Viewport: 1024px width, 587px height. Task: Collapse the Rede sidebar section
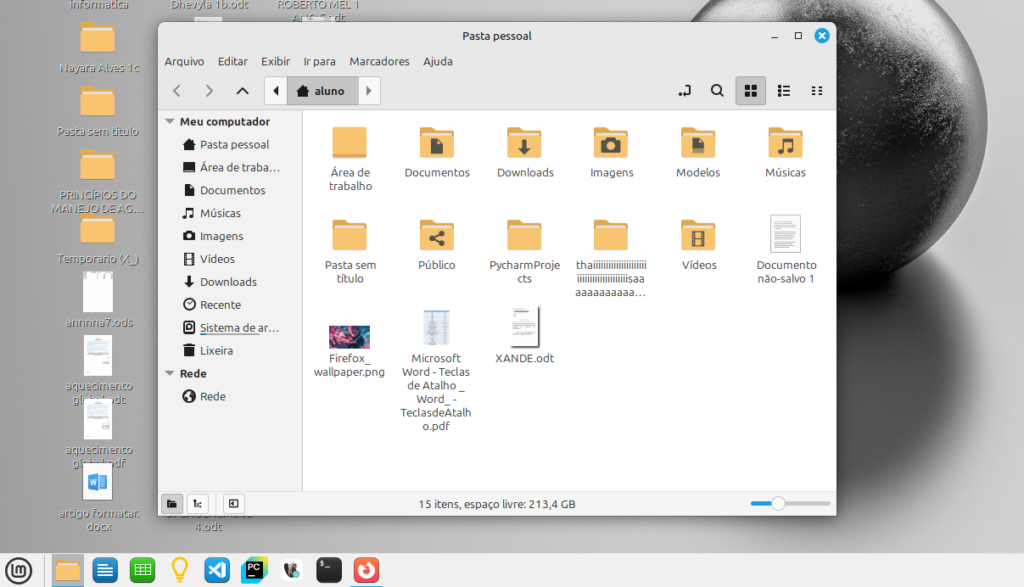pyautogui.click(x=169, y=374)
